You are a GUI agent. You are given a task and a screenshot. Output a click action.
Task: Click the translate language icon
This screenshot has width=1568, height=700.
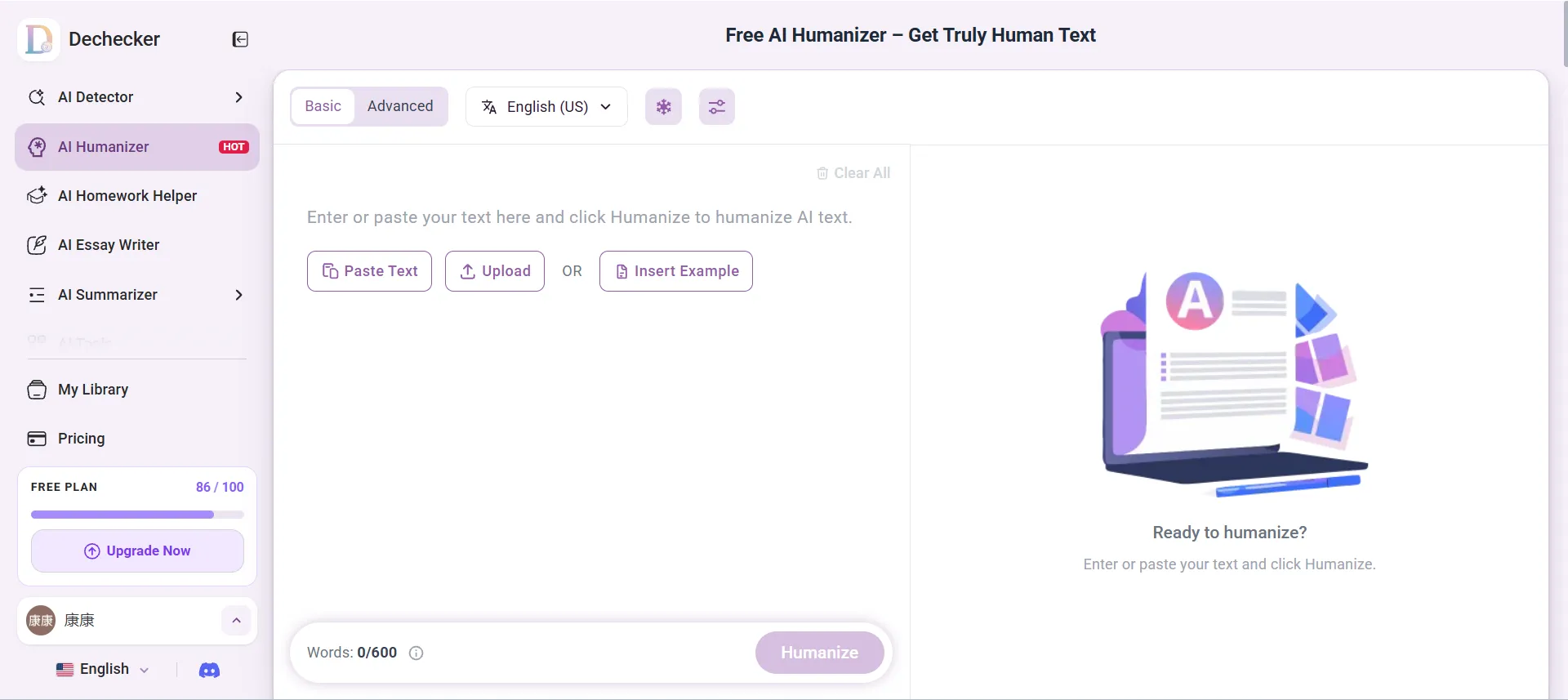(x=489, y=107)
